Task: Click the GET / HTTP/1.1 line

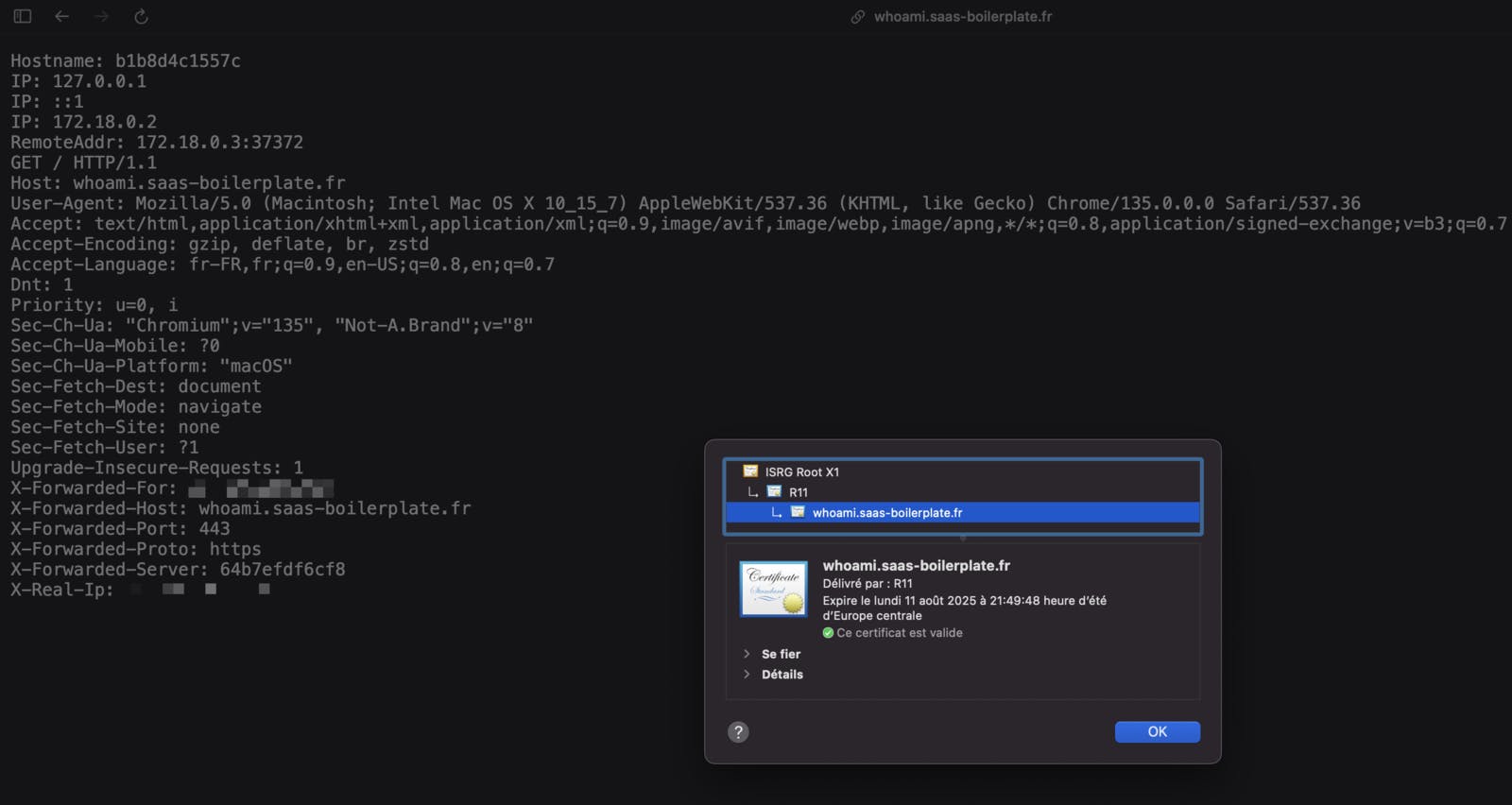Action: point(83,163)
